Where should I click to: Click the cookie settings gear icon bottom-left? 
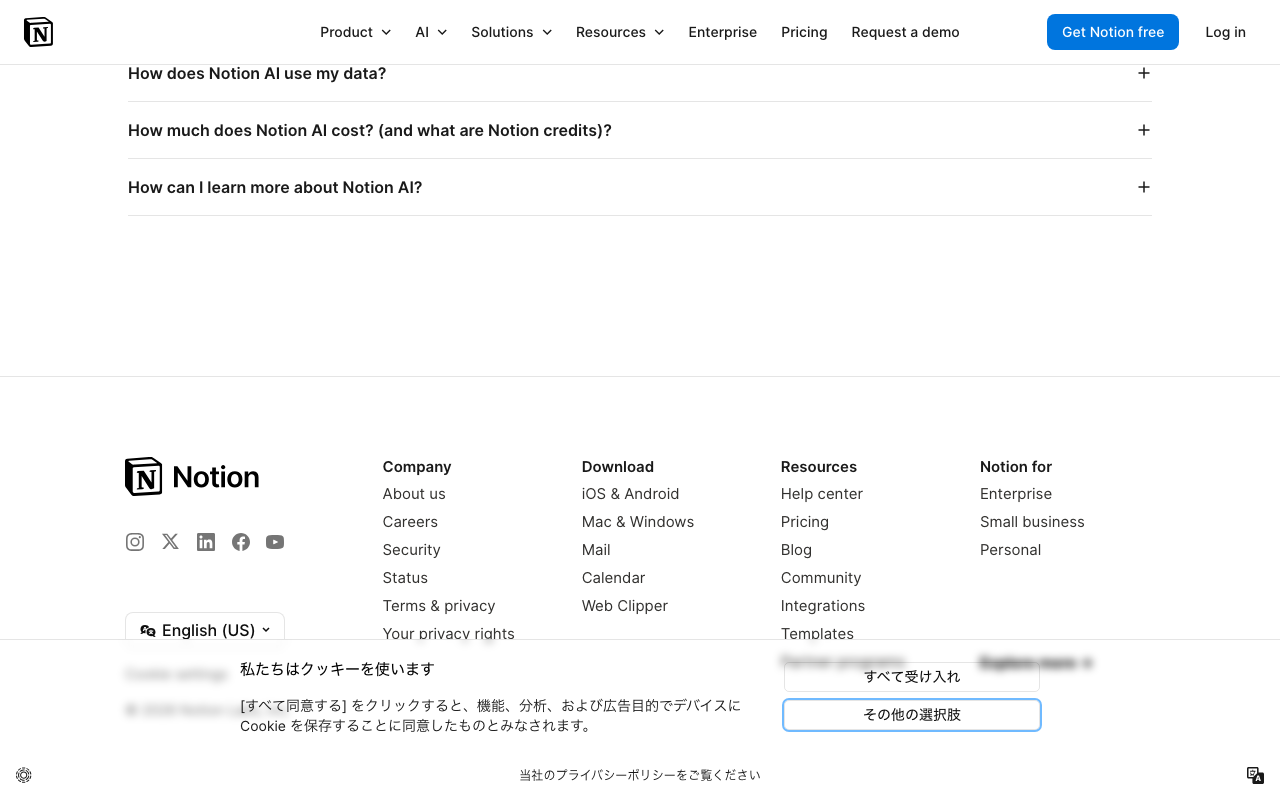tap(24, 775)
